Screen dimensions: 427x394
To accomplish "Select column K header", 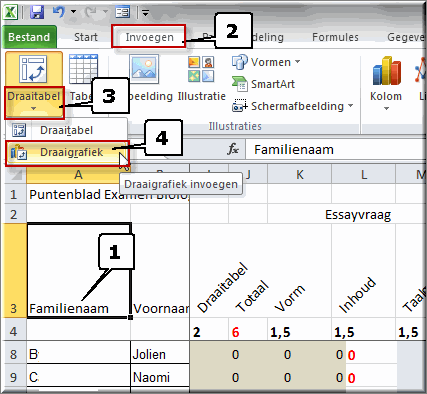I will click(x=299, y=174).
